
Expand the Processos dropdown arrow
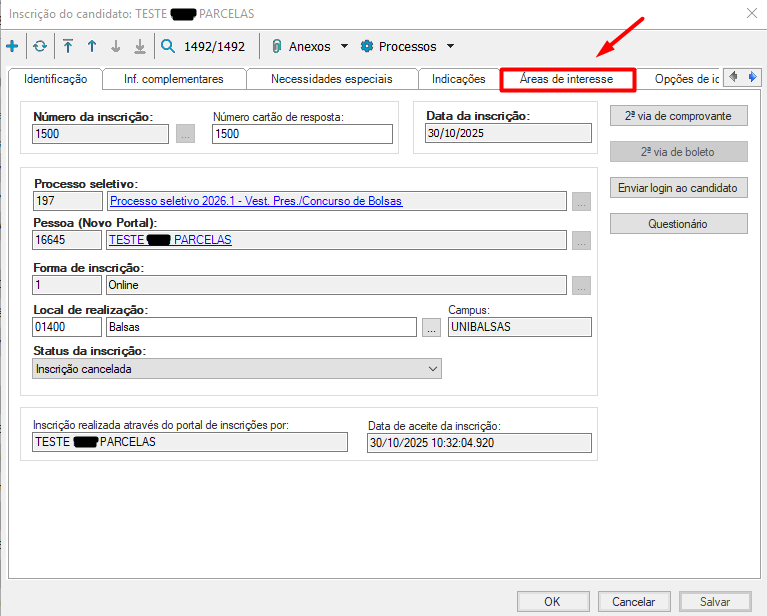click(450, 46)
